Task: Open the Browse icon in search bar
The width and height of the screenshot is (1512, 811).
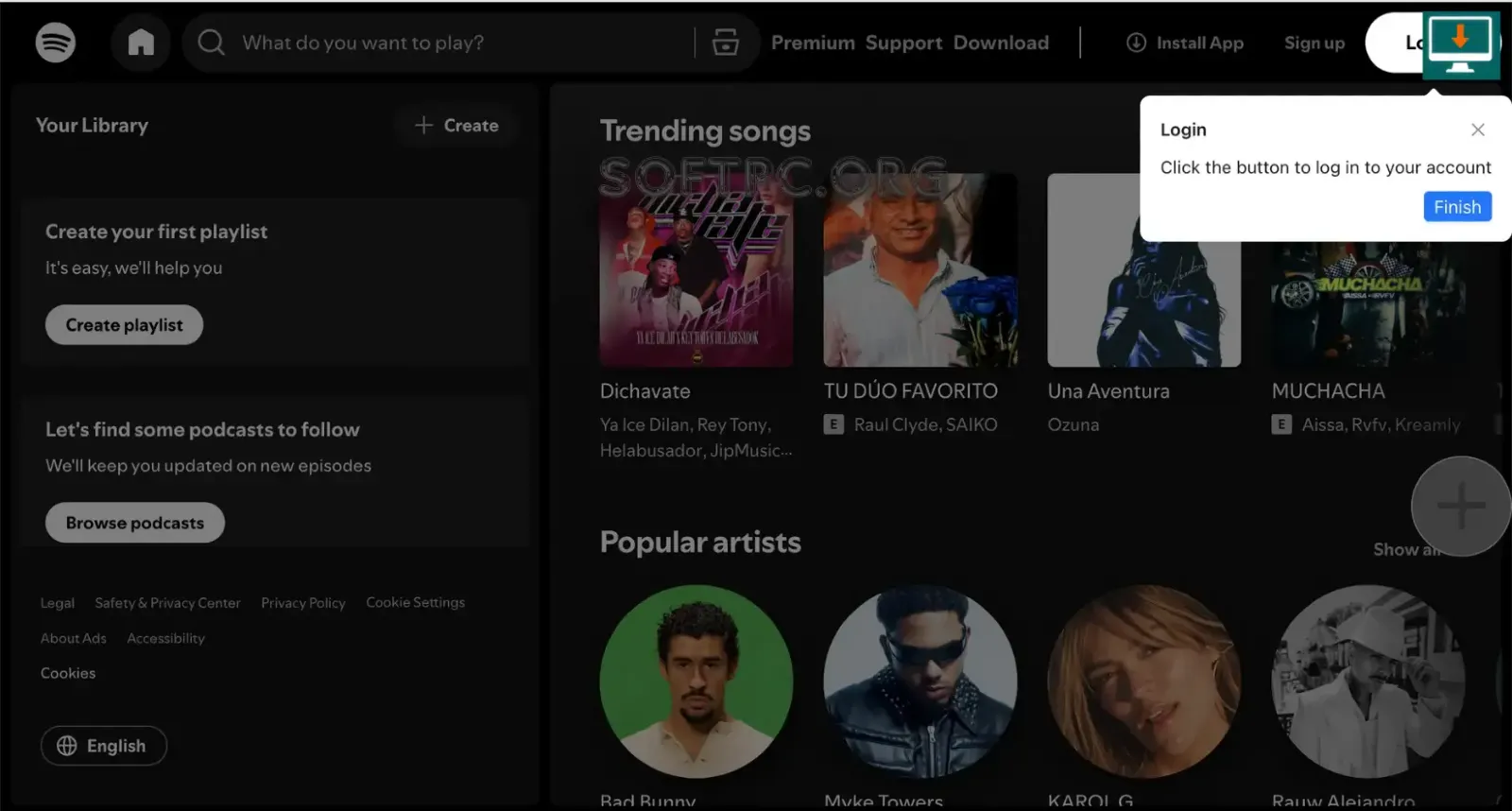Action: (725, 43)
